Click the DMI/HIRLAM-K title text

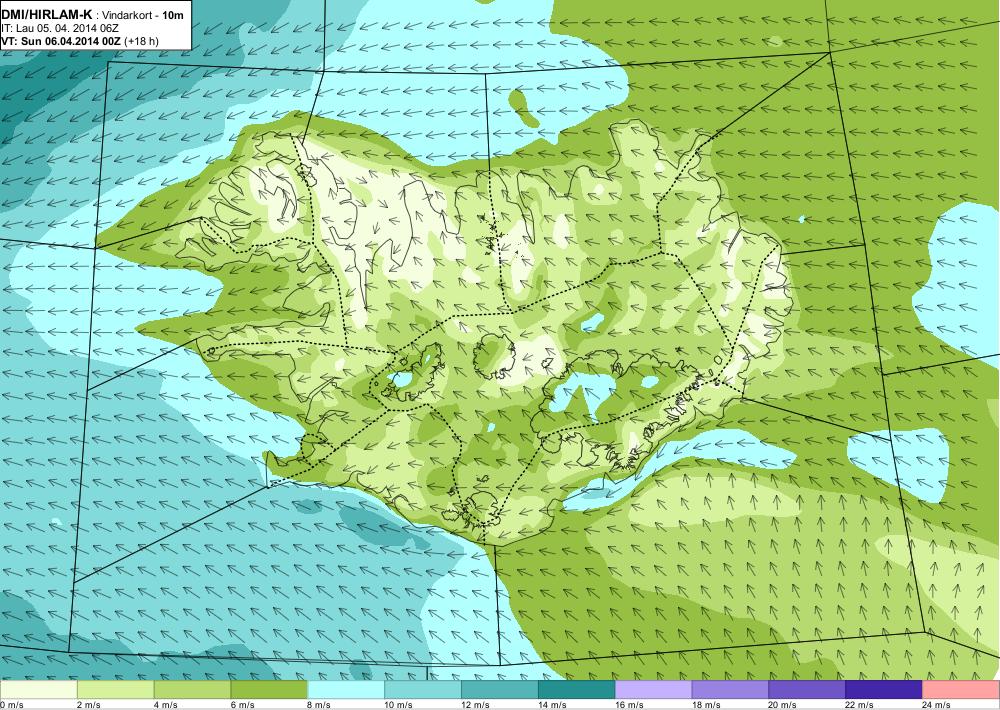(x=47, y=17)
